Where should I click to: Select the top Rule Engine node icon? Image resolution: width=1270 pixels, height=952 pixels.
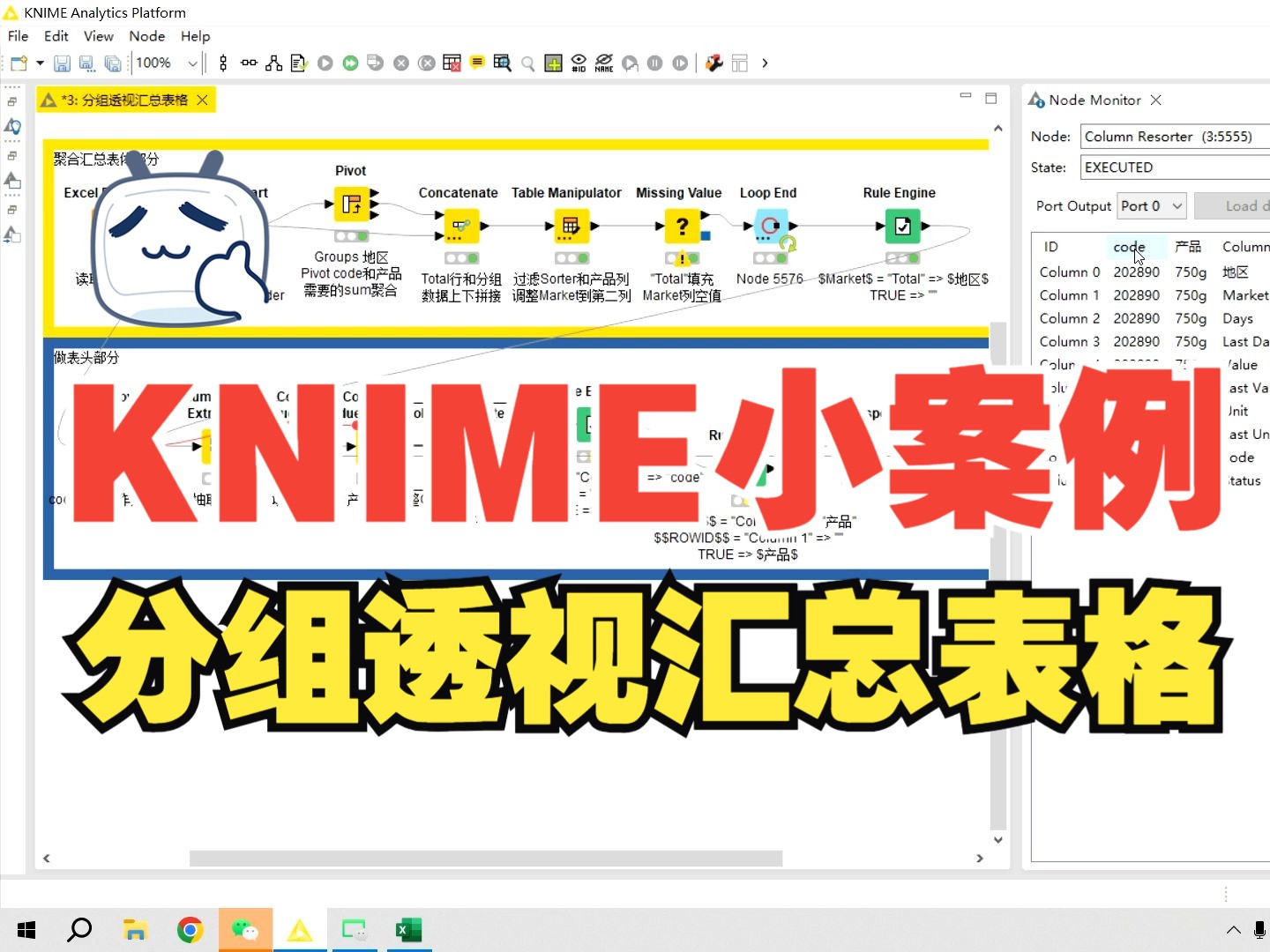point(903,227)
